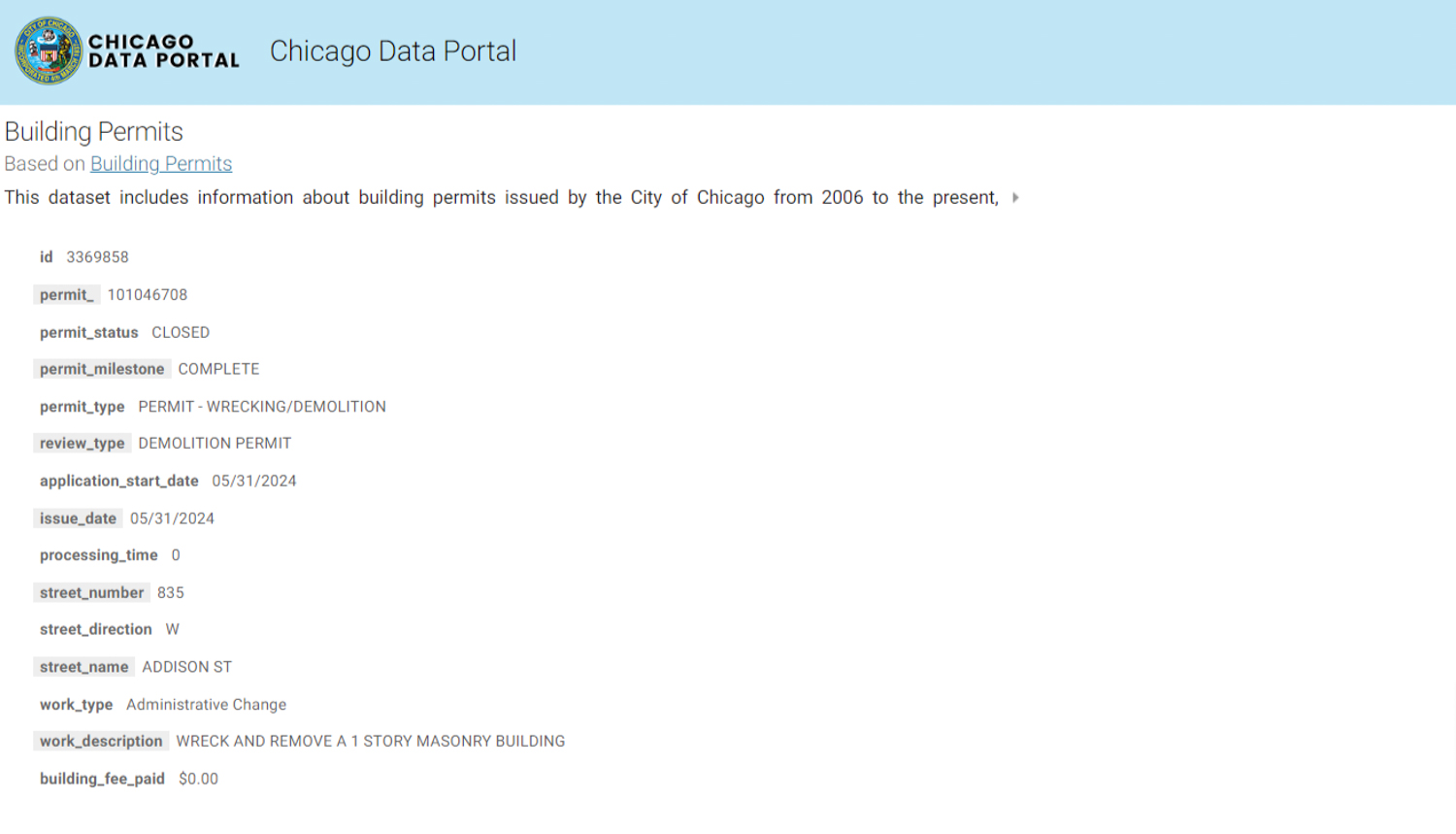Click the street_name field label
The height and width of the screenshot is (834, 1456).
84,667
